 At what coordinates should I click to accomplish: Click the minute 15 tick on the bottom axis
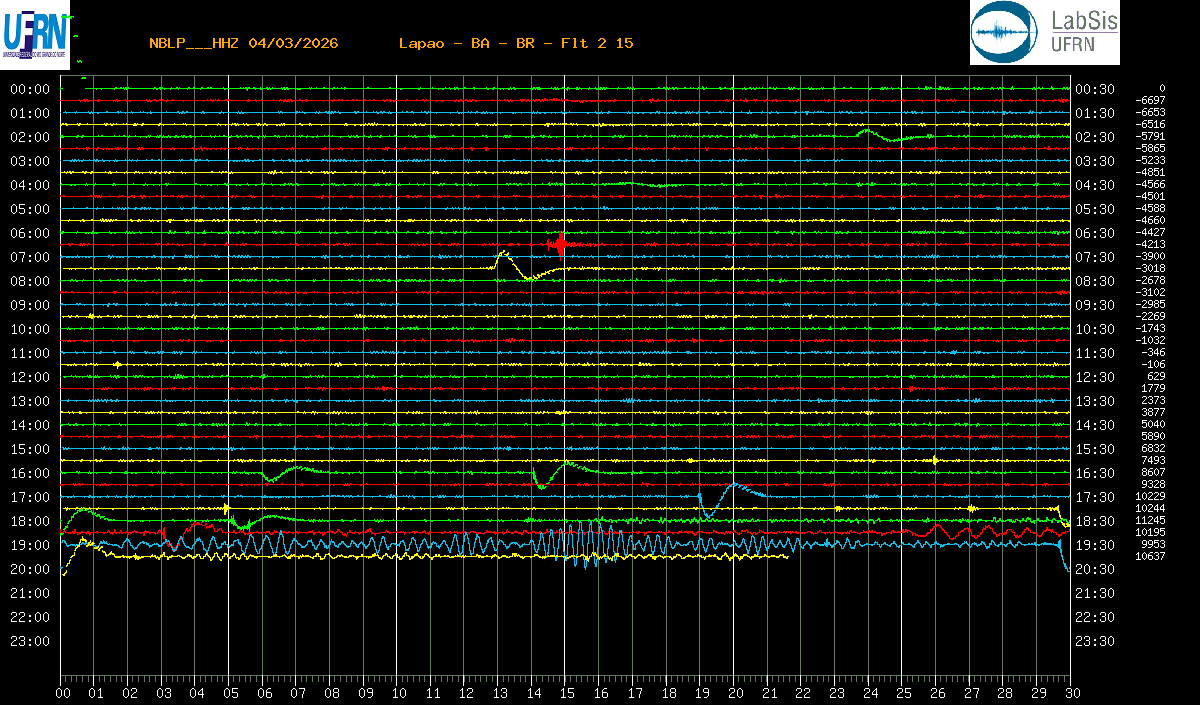(x=566, y=692)
